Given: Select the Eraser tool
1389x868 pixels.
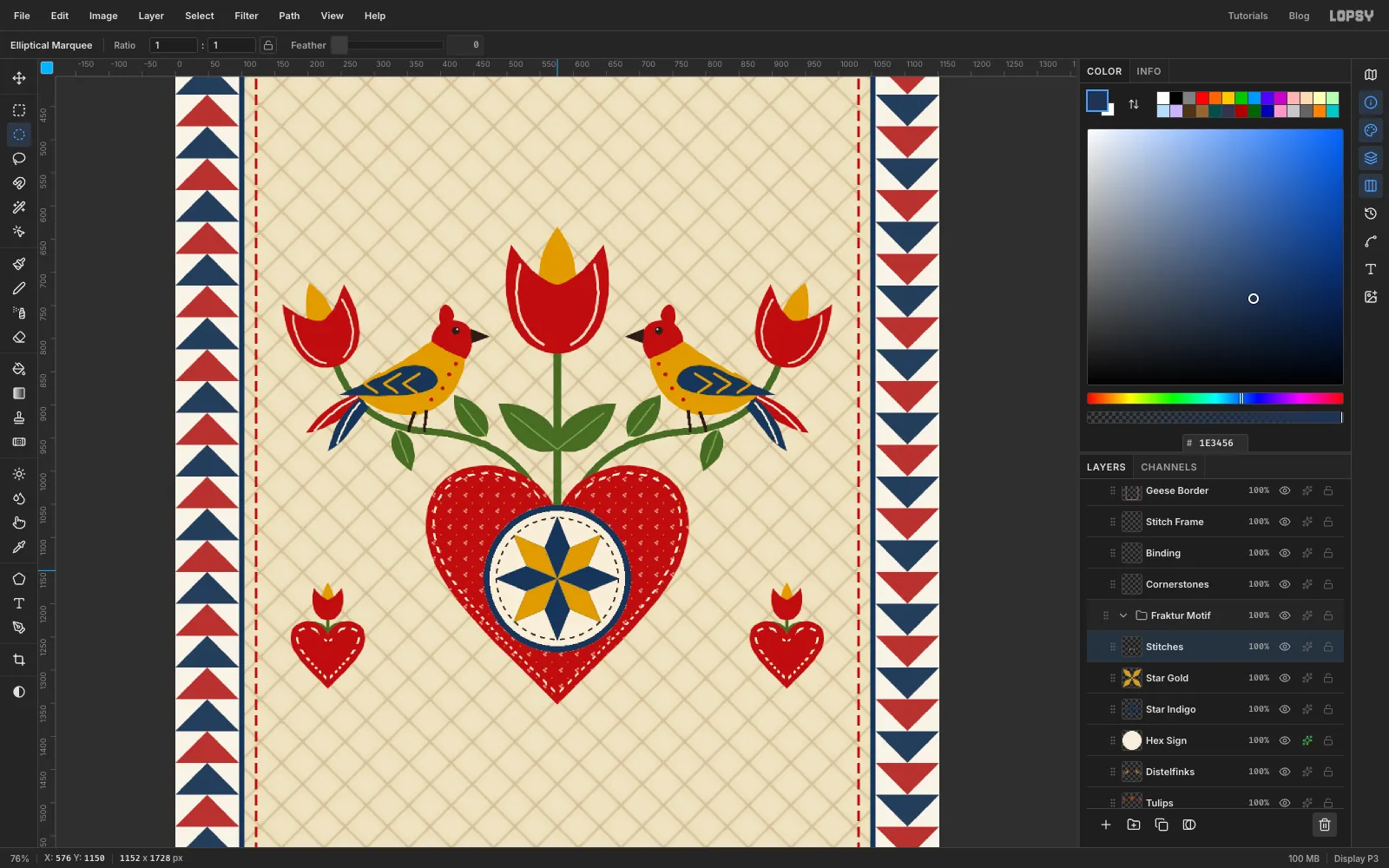Looking at the screenshot, I should click(x=19, y=337).
